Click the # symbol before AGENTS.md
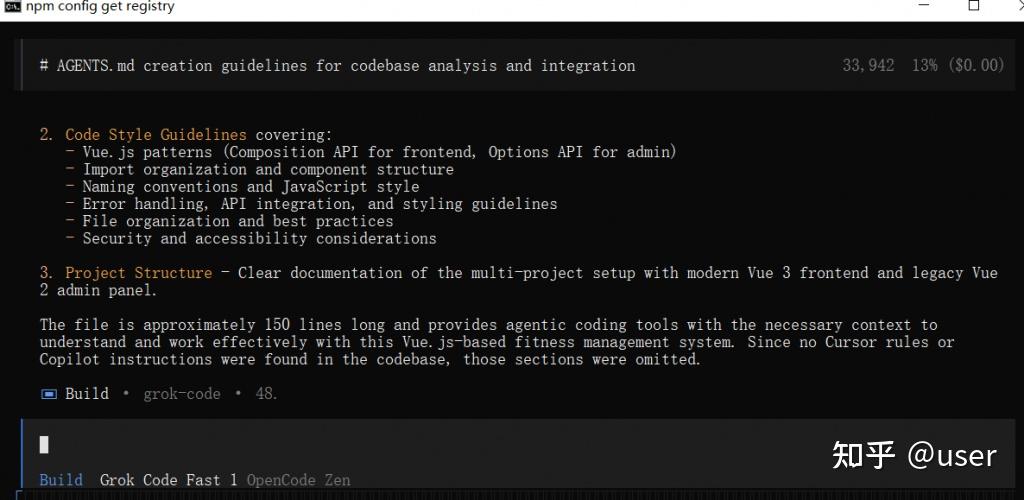This screenshot has height=500, width=1024. point(44,66)
